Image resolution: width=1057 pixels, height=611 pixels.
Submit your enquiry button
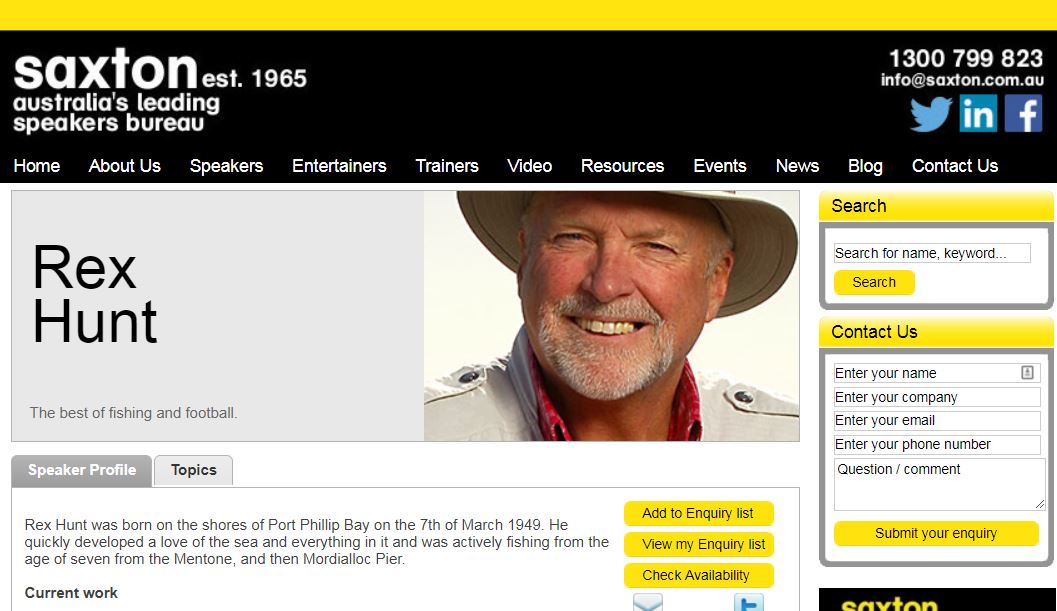click(936, 533)
